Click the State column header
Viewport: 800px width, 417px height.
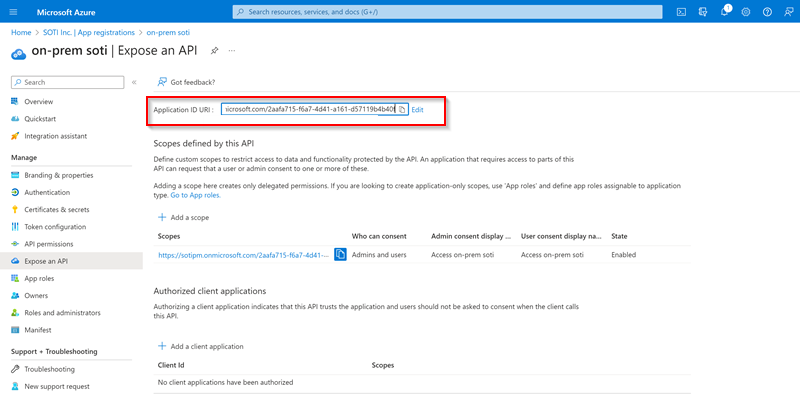coord(619,236)
